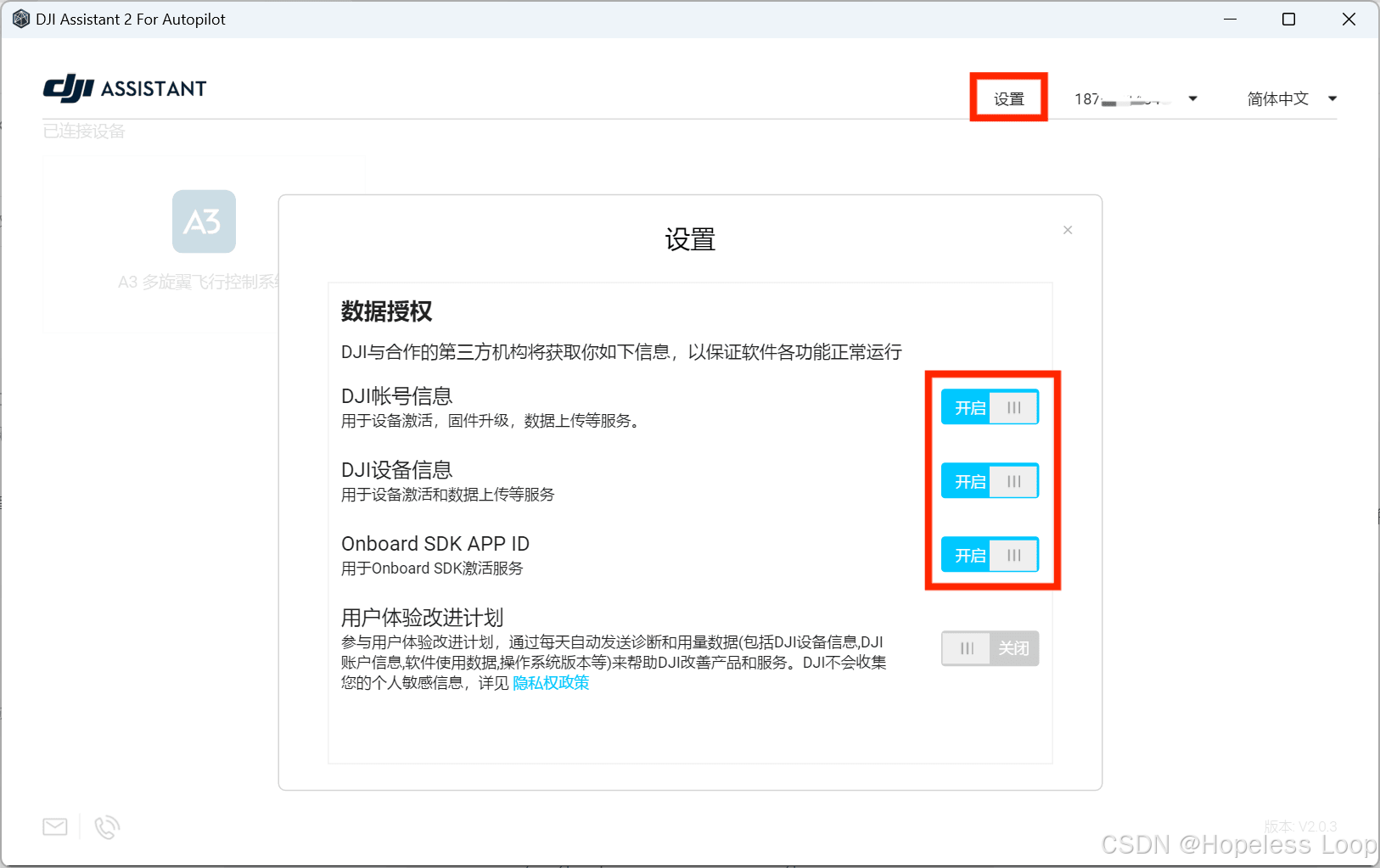Click the 数据授权 heading text
Image resolution: width=1380 pixels, height=868 pixels.
(387, 311)
